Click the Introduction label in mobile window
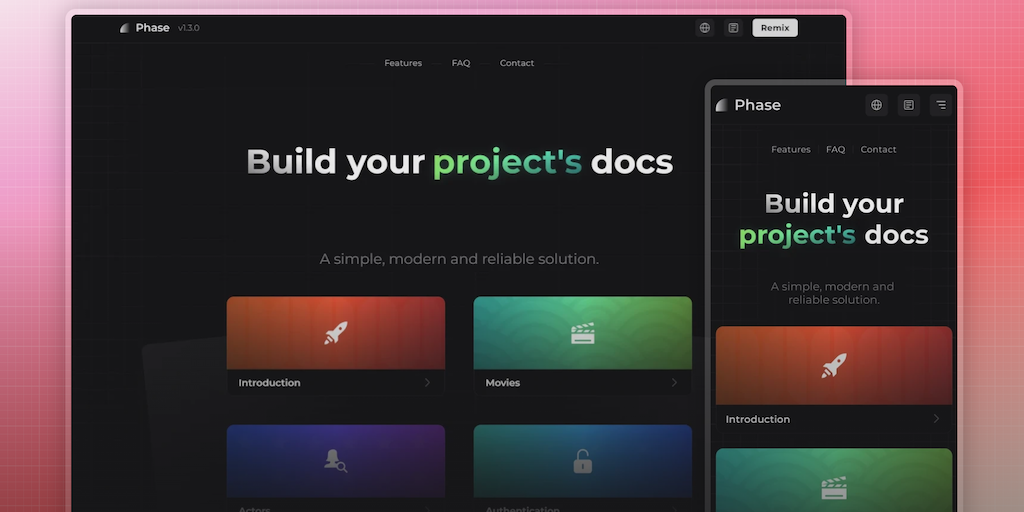1024x512 pixels. (758, 419)
